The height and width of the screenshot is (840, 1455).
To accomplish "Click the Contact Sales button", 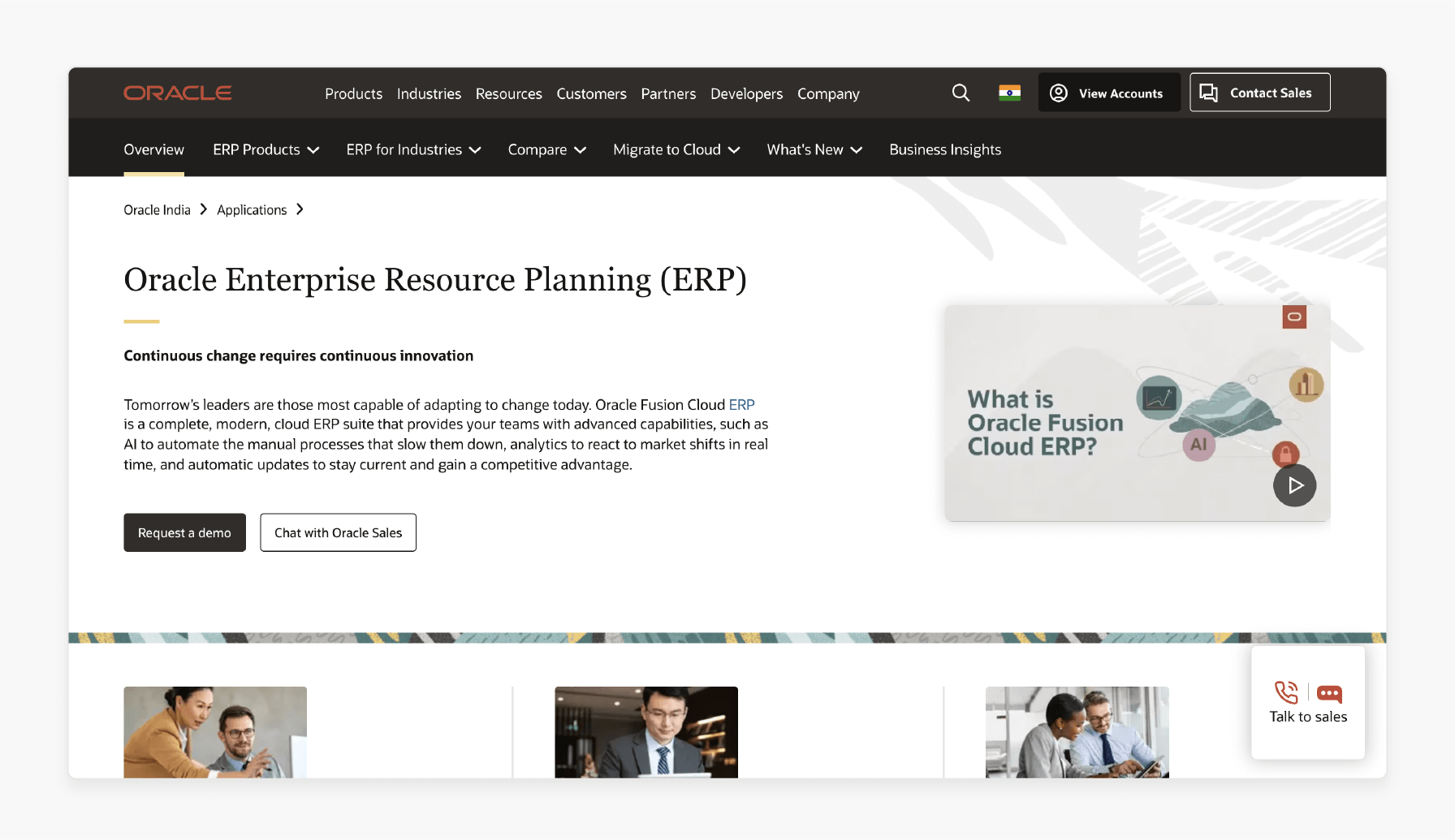I will tap(1260, 93).
